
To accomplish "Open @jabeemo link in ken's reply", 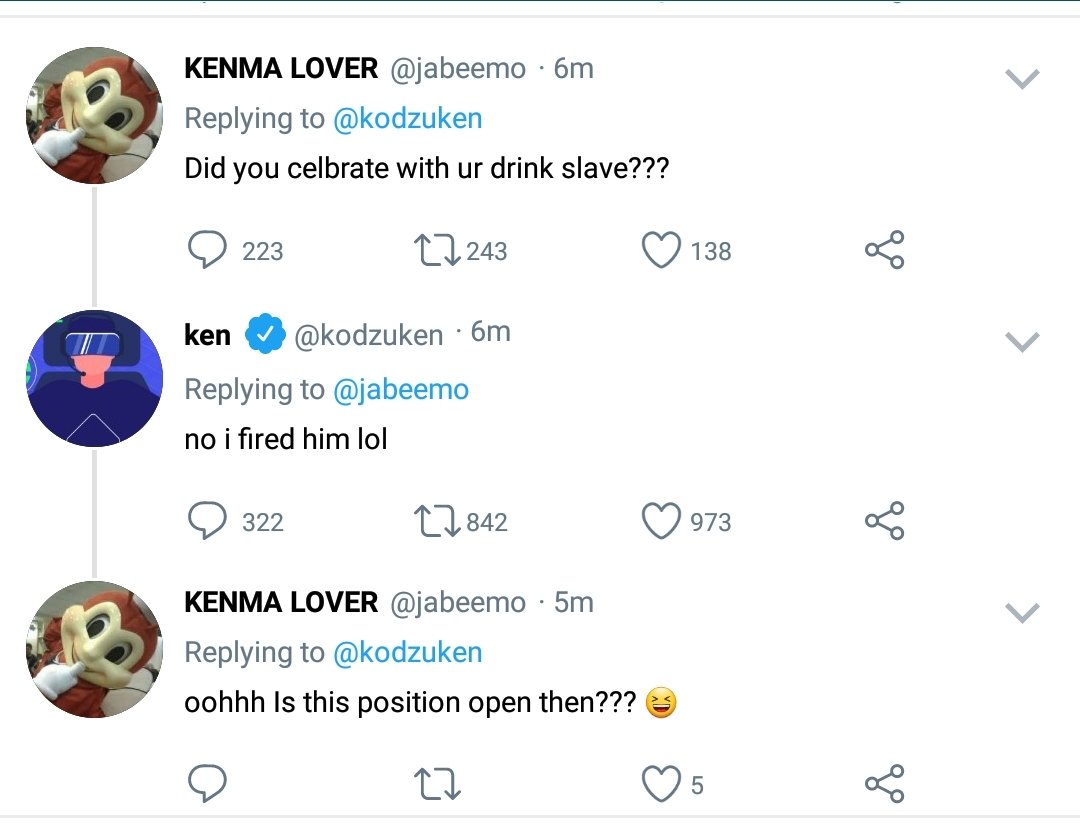I will [401, 389].
